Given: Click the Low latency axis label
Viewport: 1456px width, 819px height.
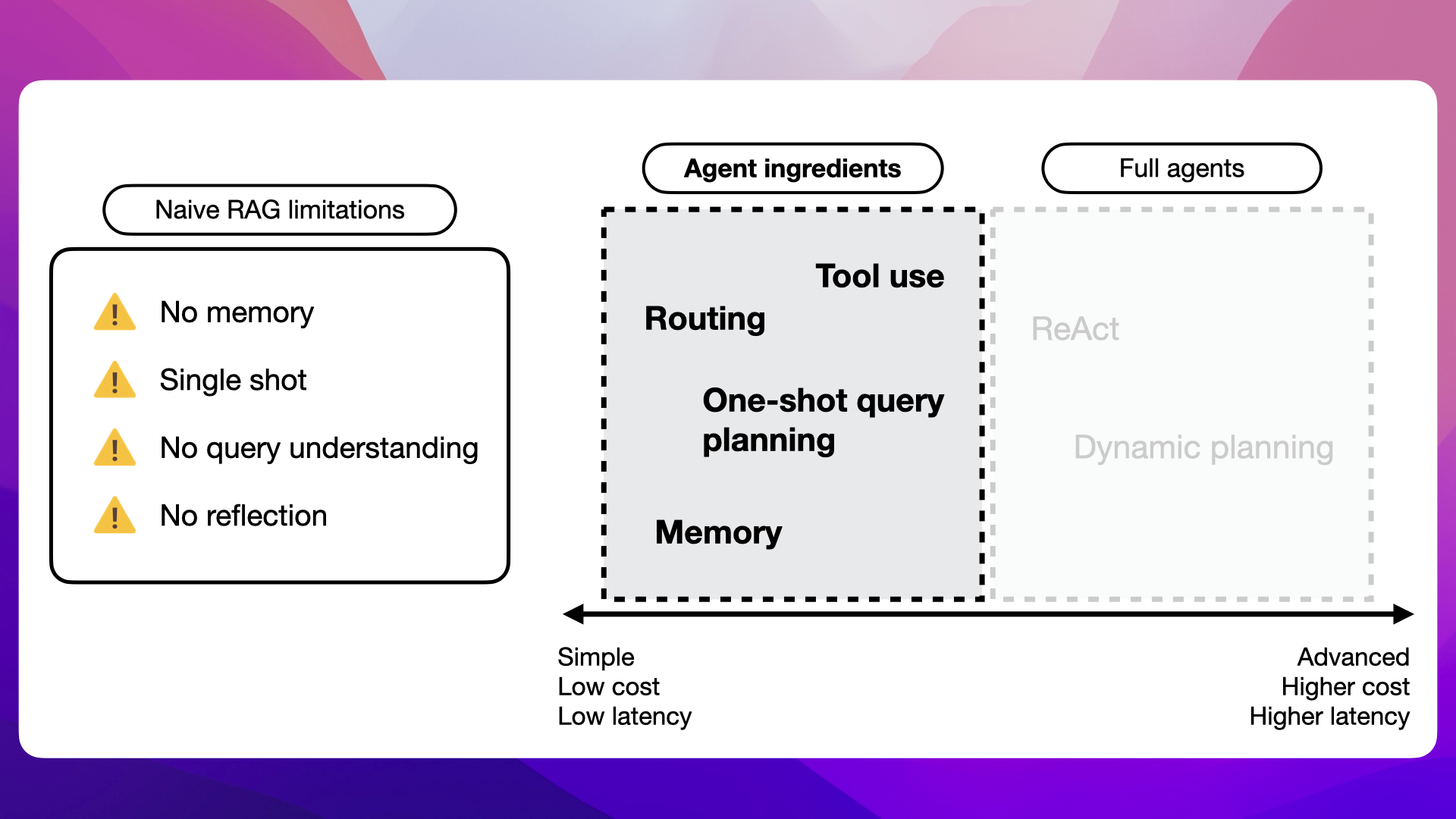Looking at the screenshot, I should pyautogui.click(x=625, y=717).
